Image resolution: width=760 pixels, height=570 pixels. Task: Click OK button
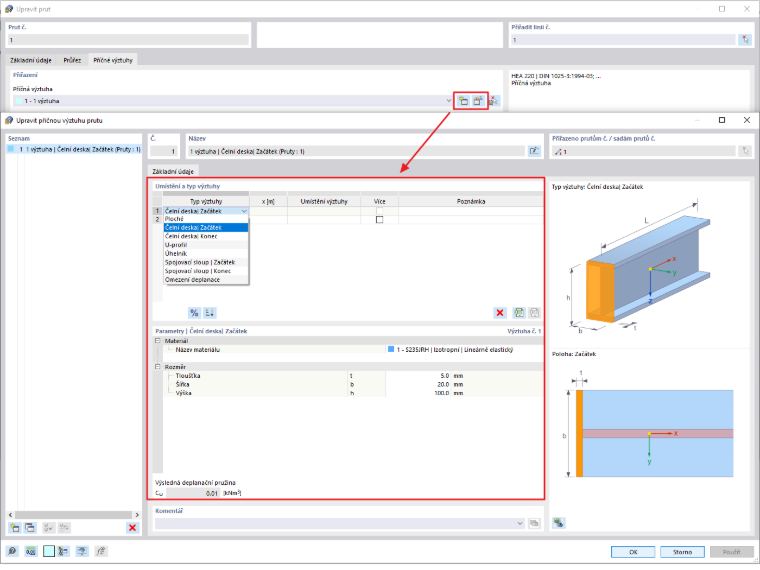pyautogui.click(x=633, y=552)
